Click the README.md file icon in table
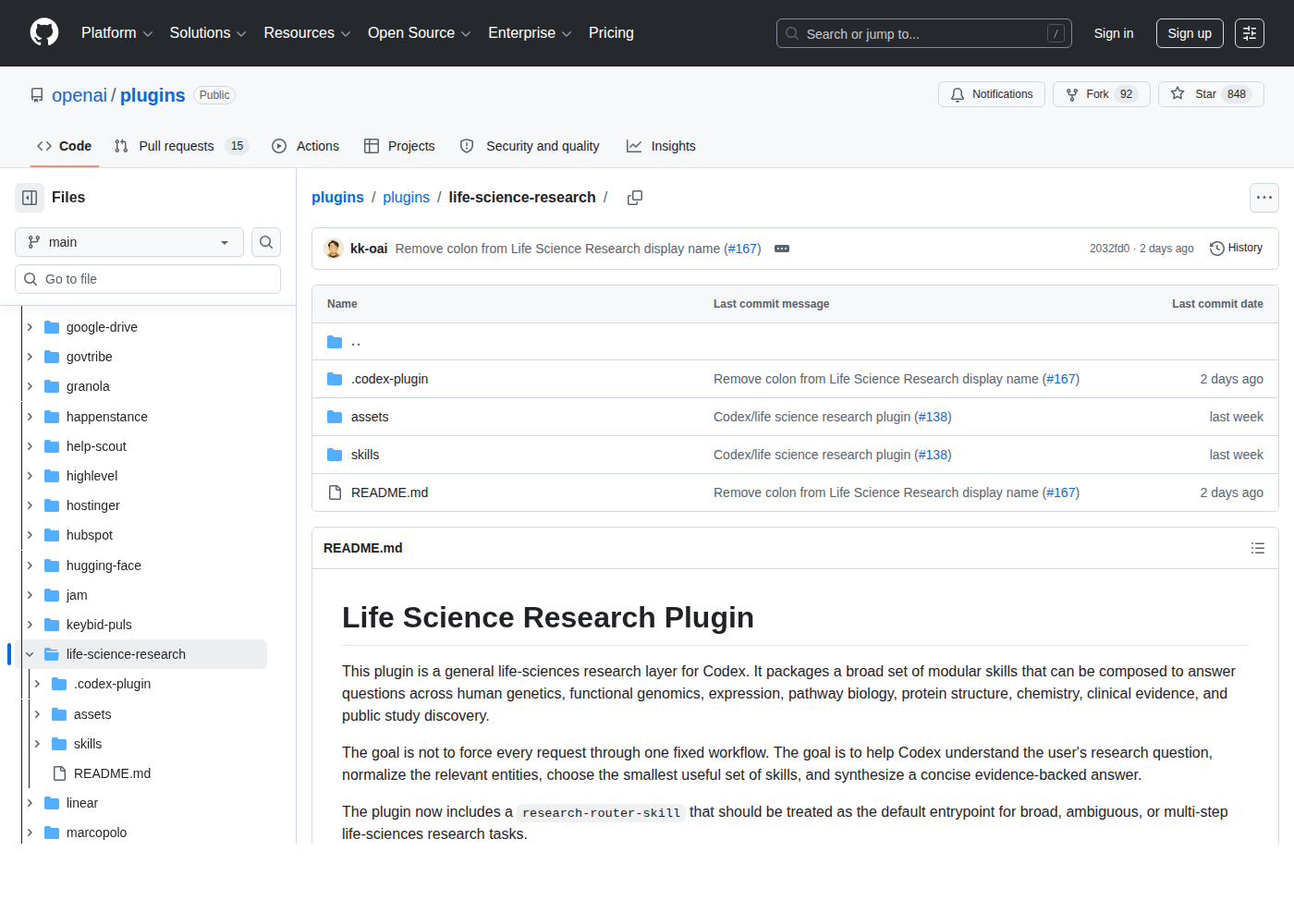This screenshot has height=924, width=1294. pos(335,492)
